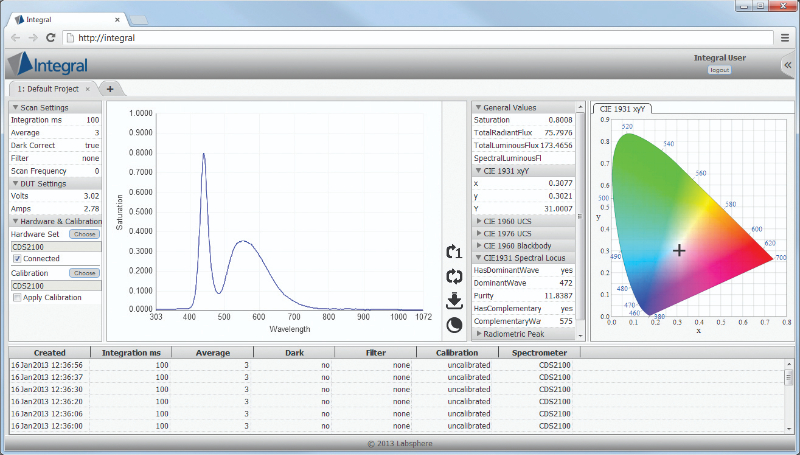The image size is (800, 455).
Task: Start continuous scan loop icon
Action: coord(455,276)
